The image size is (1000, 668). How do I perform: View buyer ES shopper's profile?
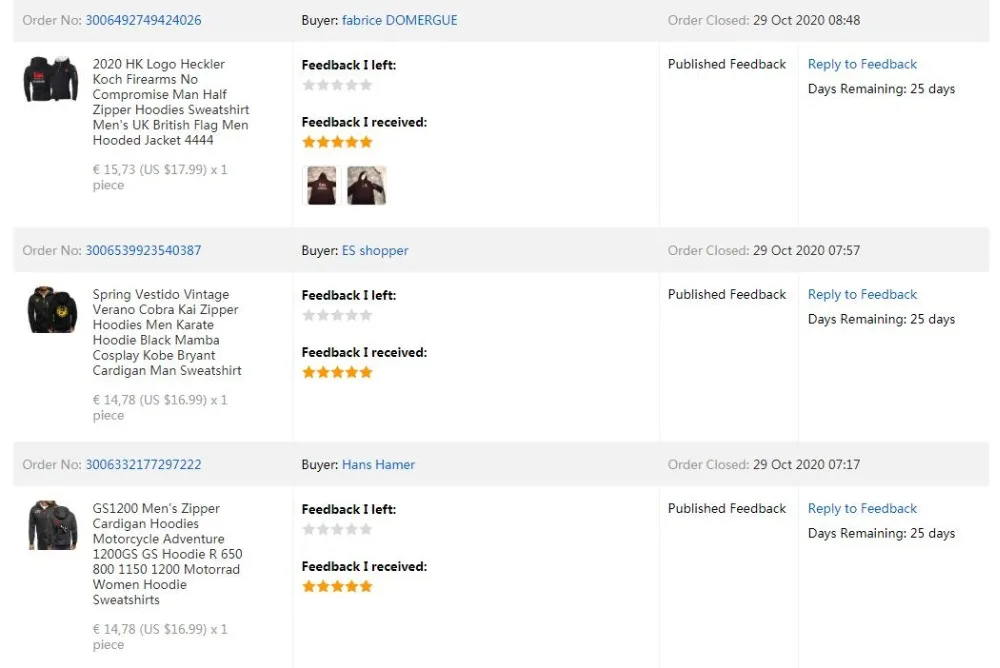375,250
